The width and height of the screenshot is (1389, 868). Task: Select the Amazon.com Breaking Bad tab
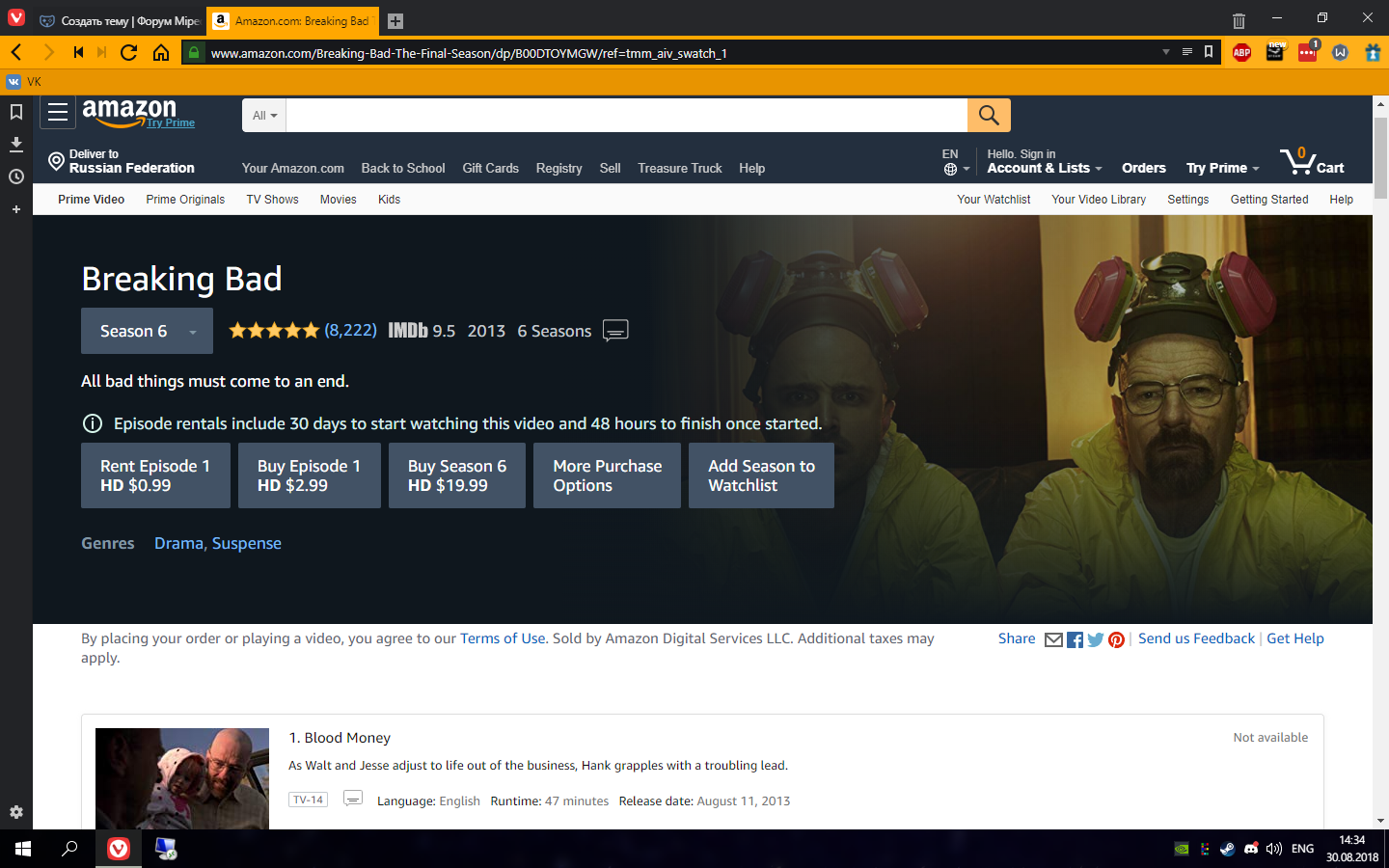(293, 21)
